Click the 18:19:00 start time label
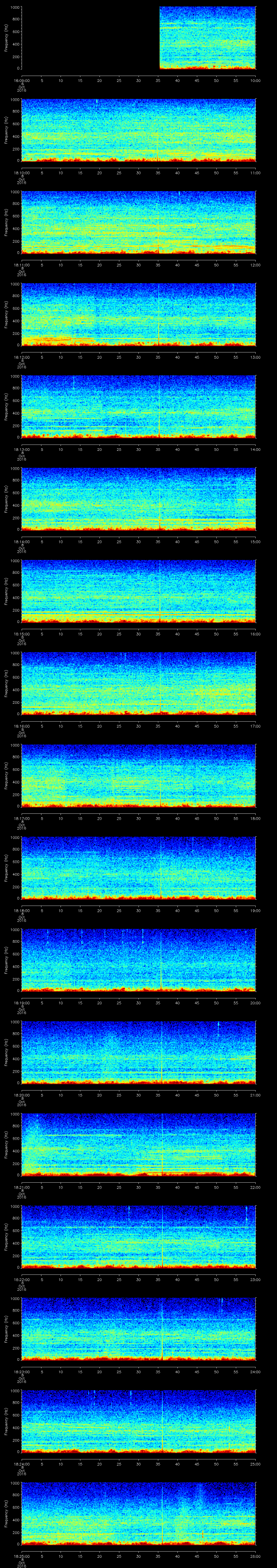277x1568 pixels. [x=22, y=1003]
